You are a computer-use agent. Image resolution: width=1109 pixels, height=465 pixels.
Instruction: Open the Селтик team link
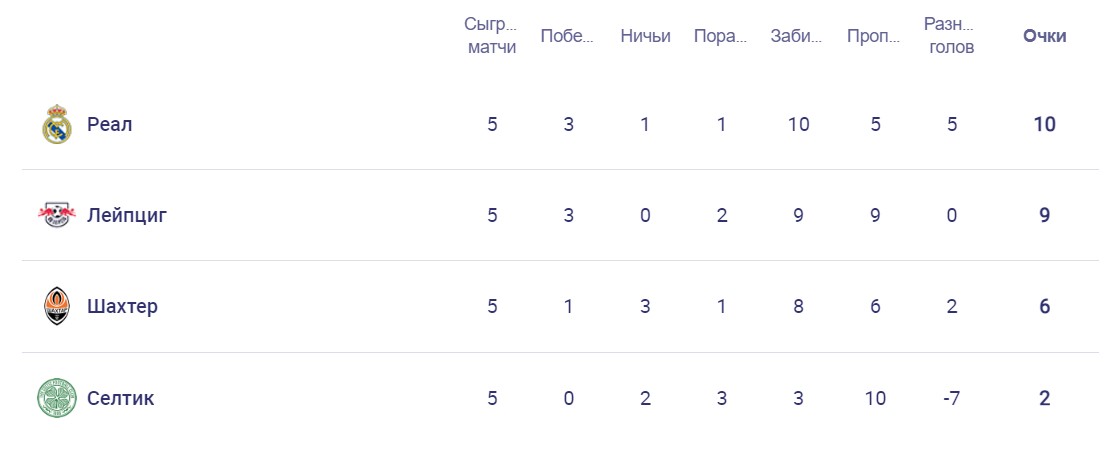point(121,398)
